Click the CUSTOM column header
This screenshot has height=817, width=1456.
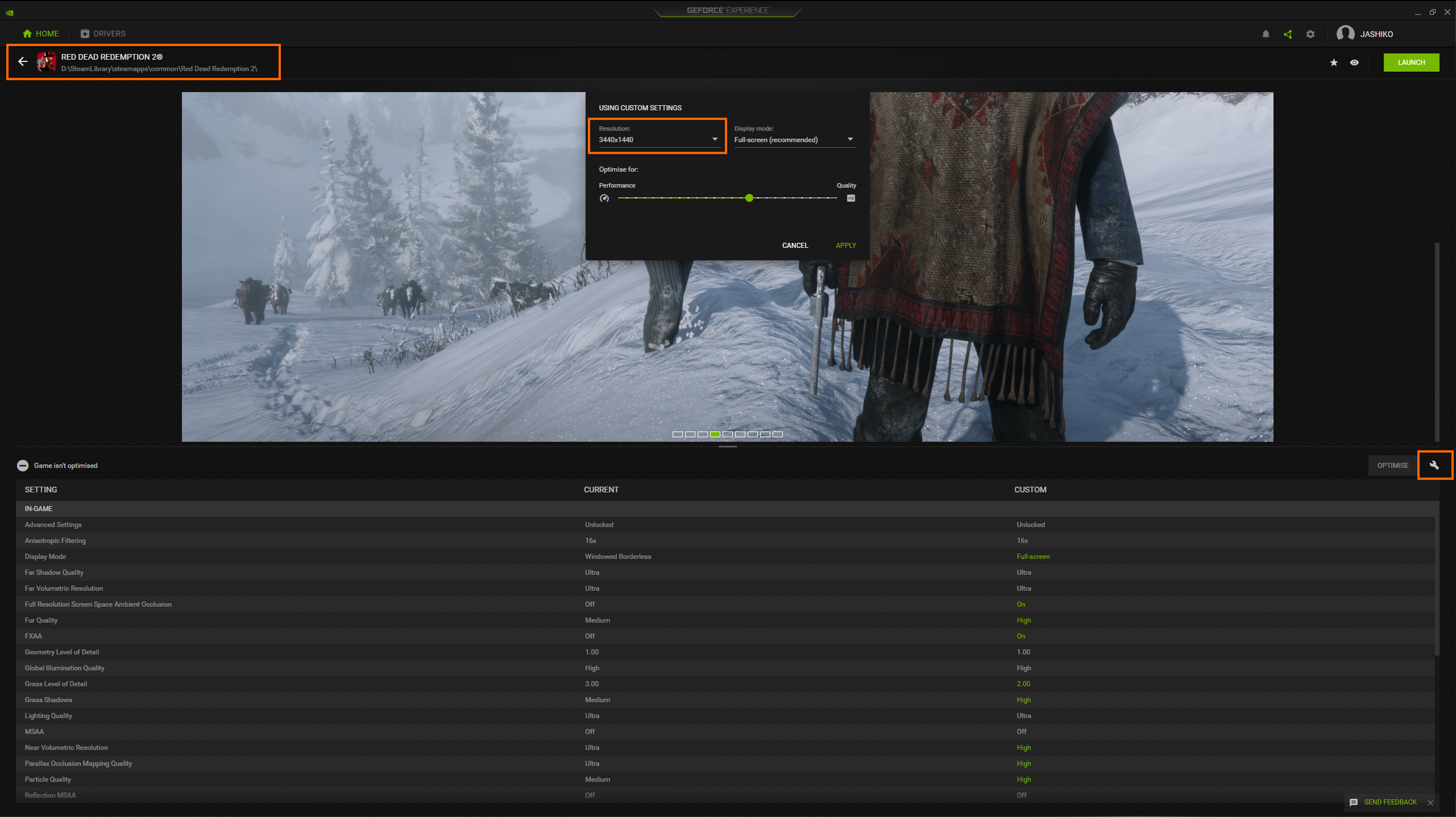coord(1030,490)
